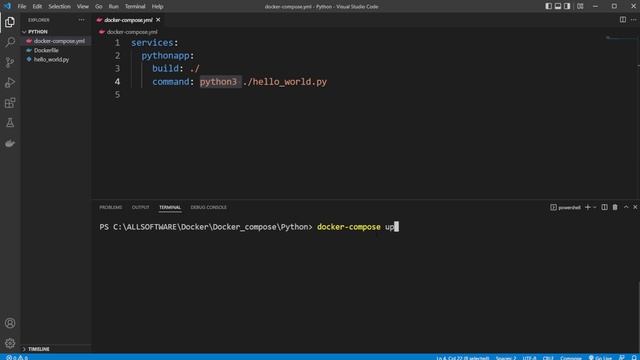Maximize the panel with up chevron
The height and width of the screenshot is (360, 640).
(x=626, y=207)
